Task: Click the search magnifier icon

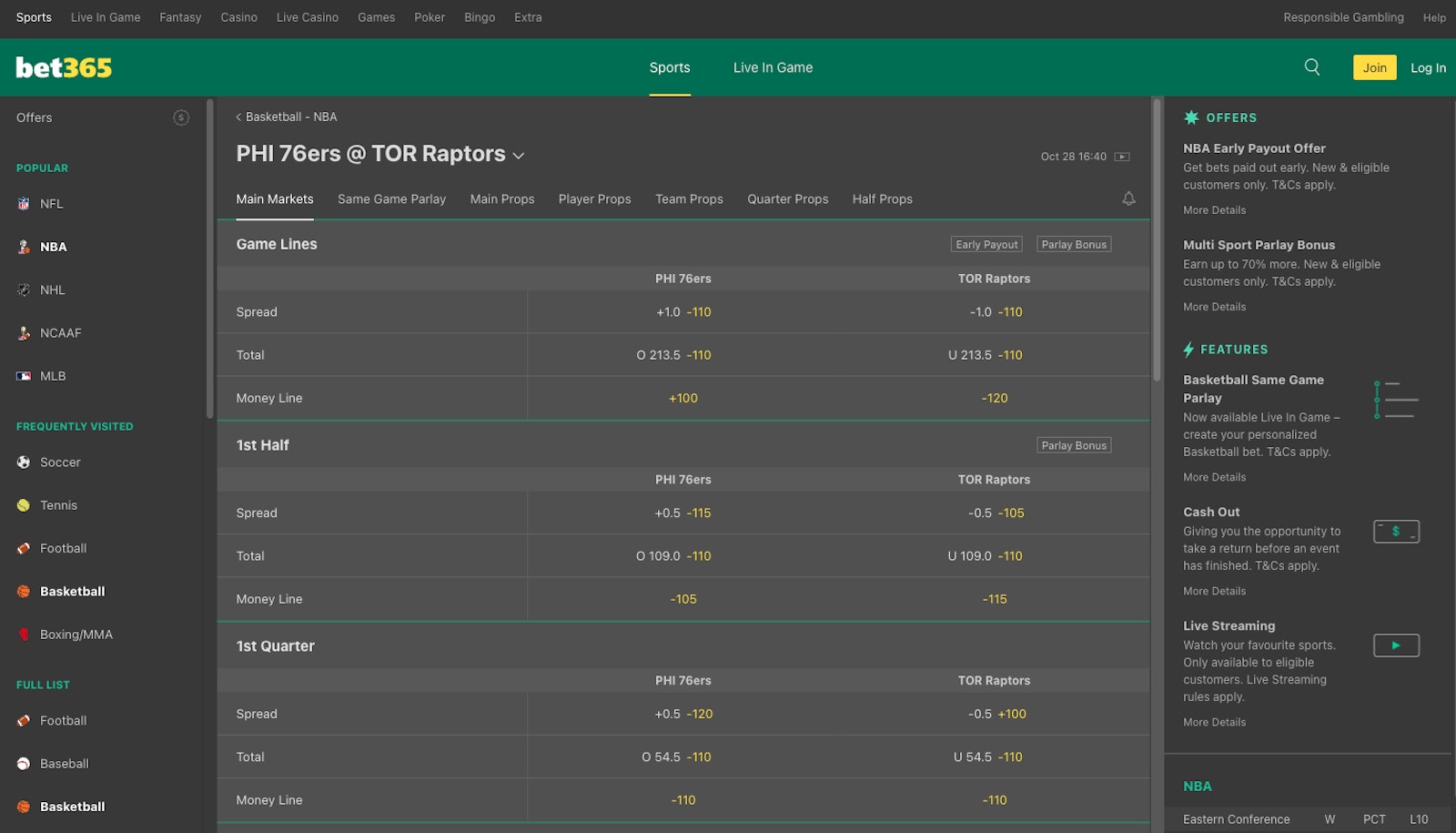Action: 1311,66
